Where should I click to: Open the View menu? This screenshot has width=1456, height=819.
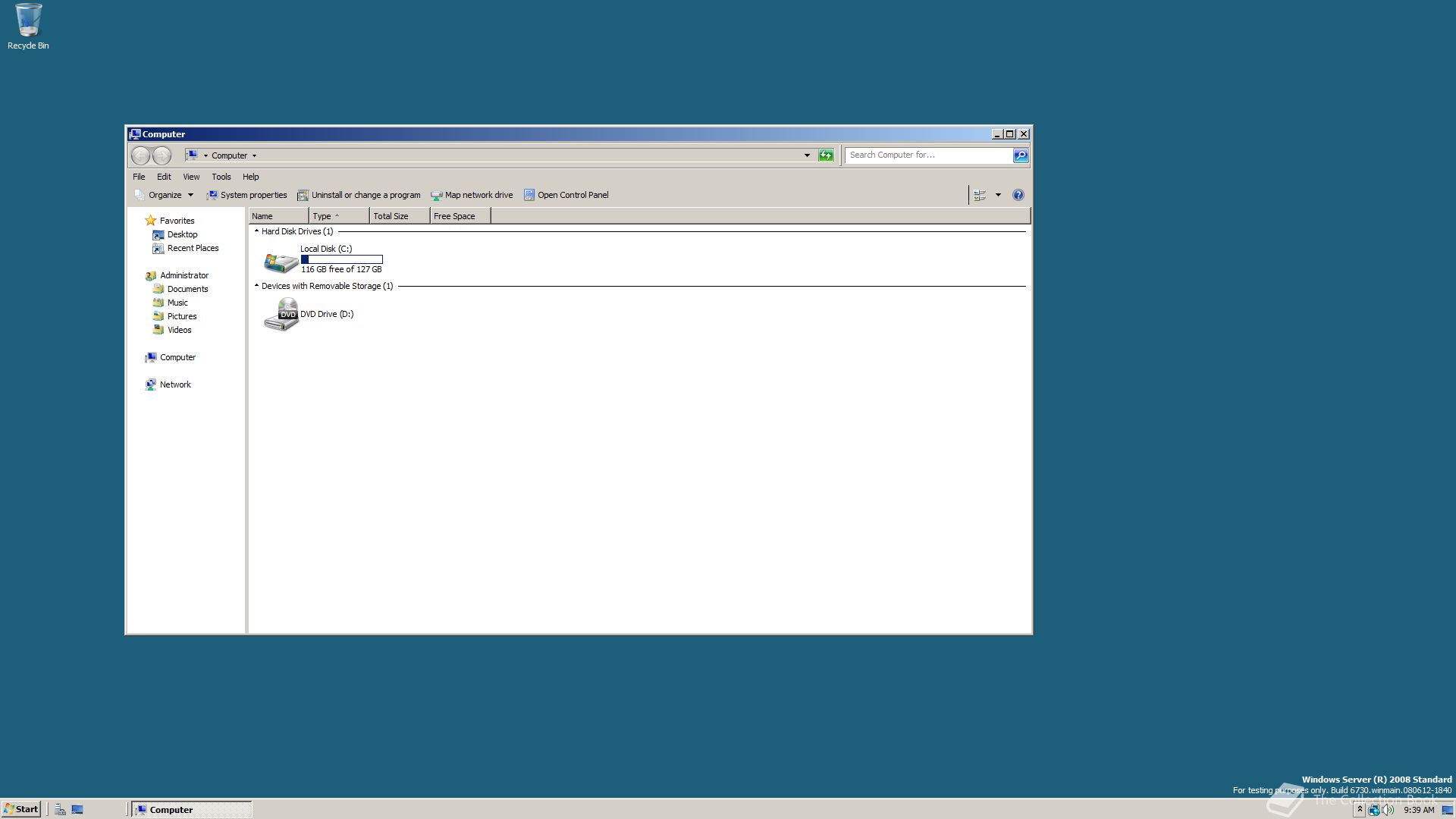click(x=191, y=177)
